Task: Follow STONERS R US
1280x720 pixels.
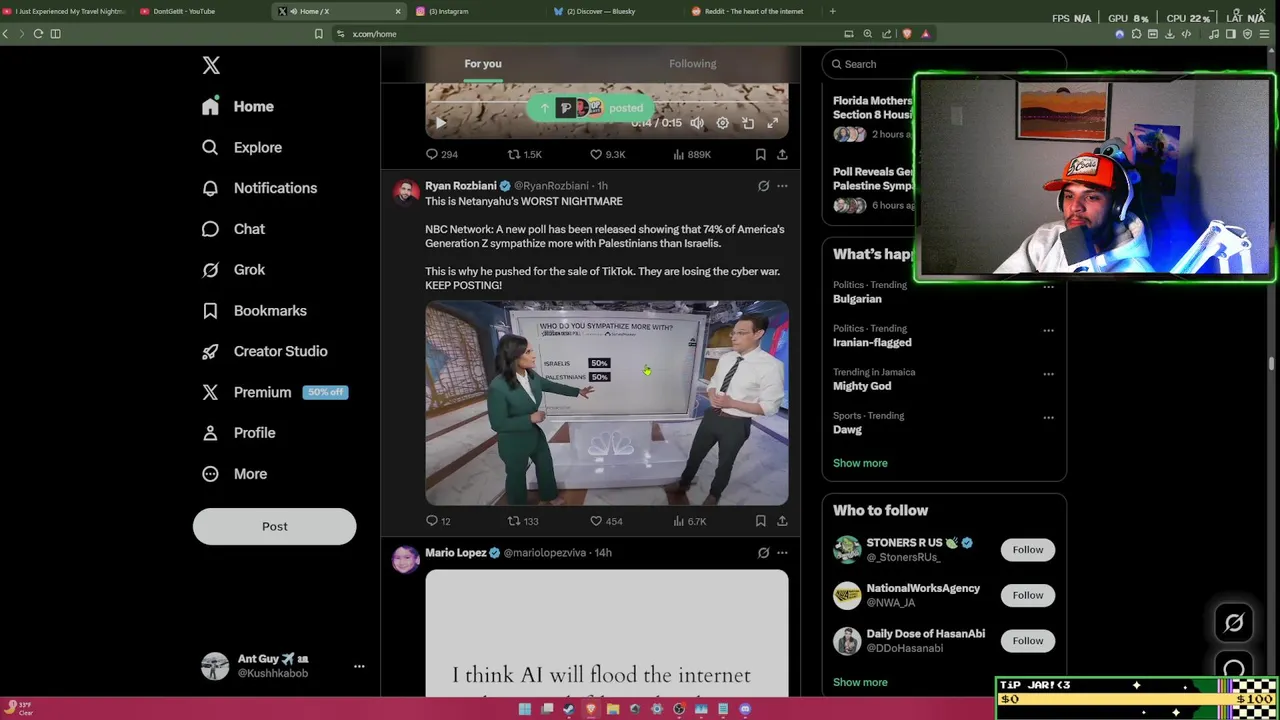Action: (x=1027, y=550)
